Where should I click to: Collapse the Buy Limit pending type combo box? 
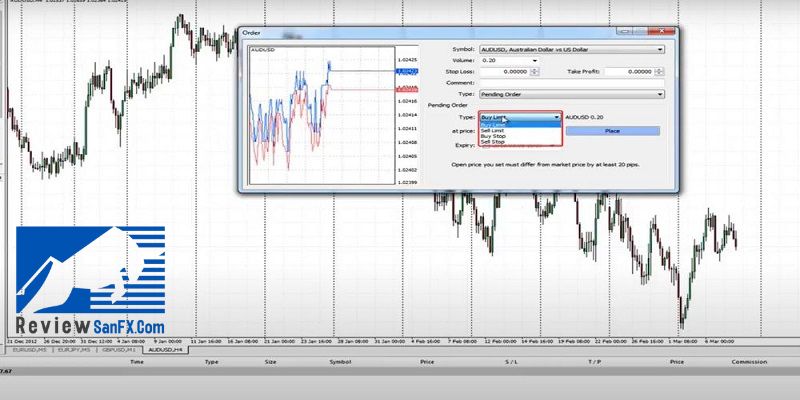[556, 117]
